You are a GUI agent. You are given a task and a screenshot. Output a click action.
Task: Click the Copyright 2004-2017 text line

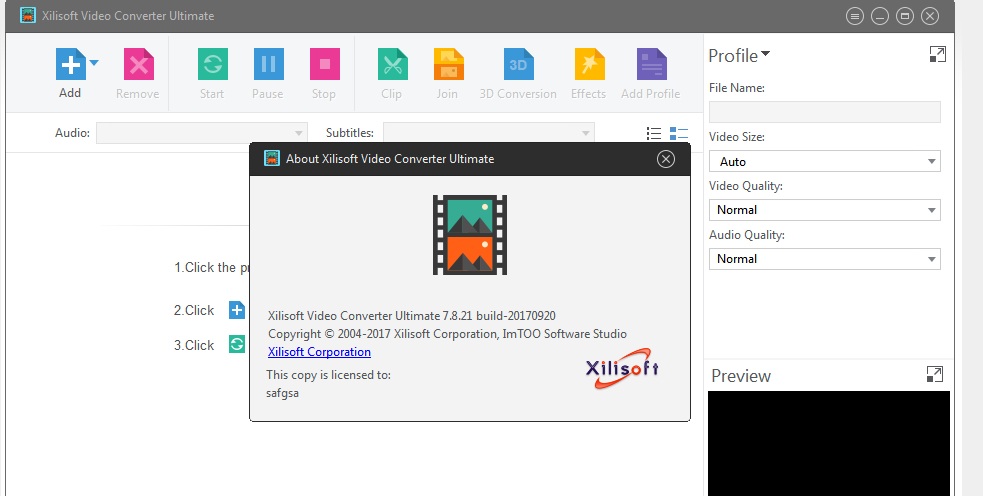[448, 334]
